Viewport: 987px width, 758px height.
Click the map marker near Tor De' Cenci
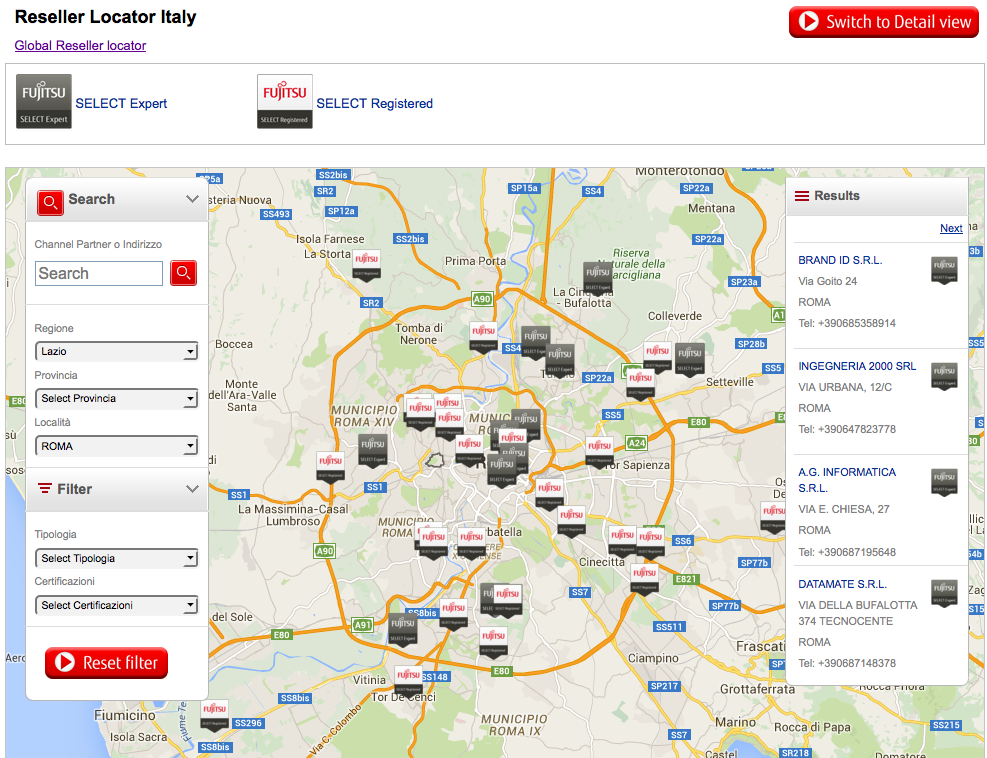pyautogui.click(x=408, y=682)
